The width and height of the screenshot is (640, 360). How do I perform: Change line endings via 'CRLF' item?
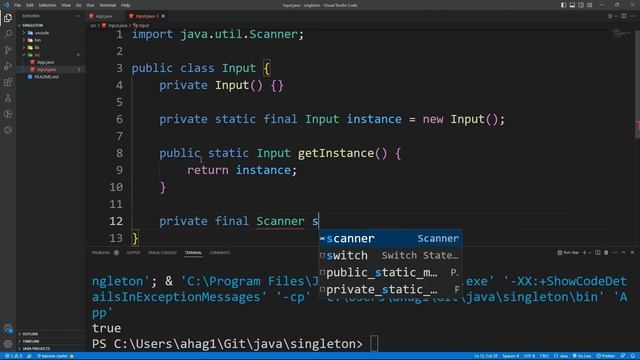tap(544, 356)
